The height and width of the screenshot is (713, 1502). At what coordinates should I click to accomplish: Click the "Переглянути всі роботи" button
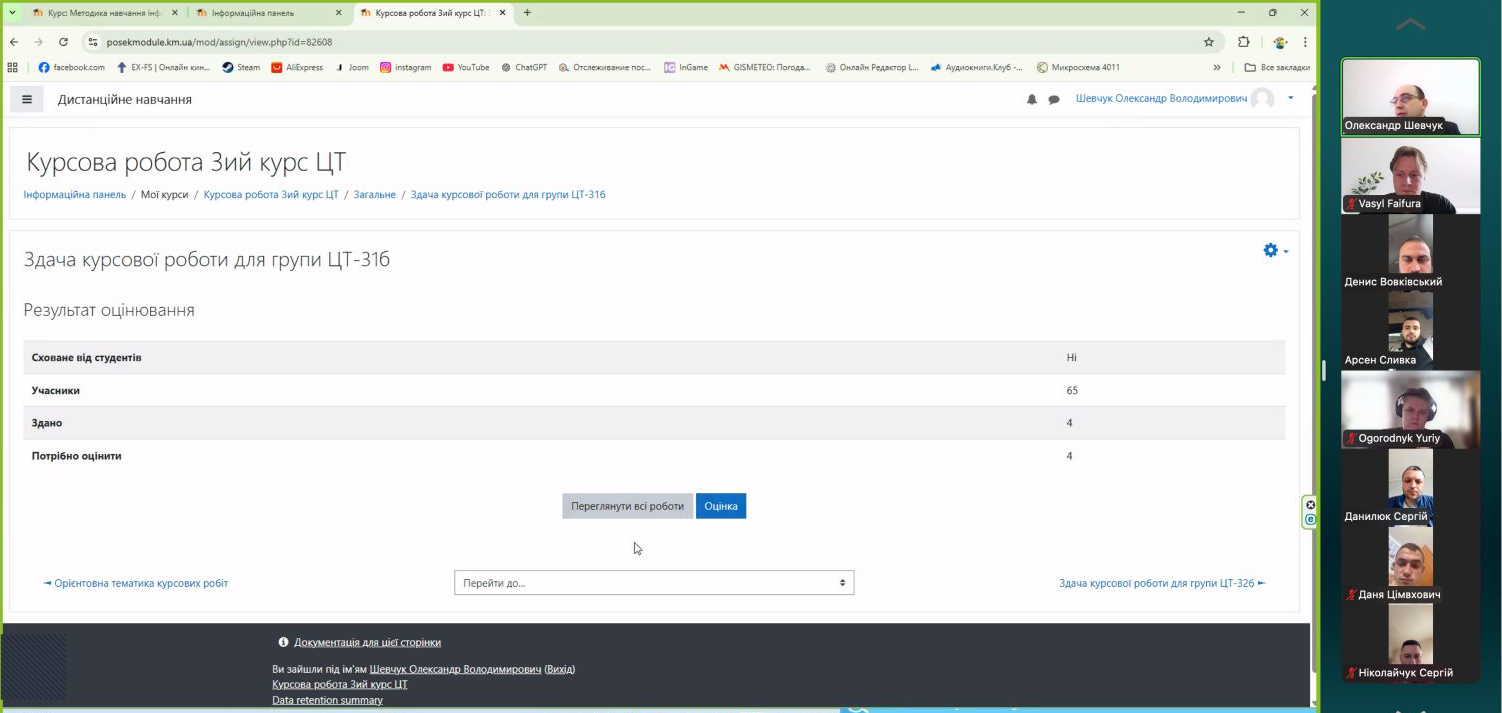point(627,506)
